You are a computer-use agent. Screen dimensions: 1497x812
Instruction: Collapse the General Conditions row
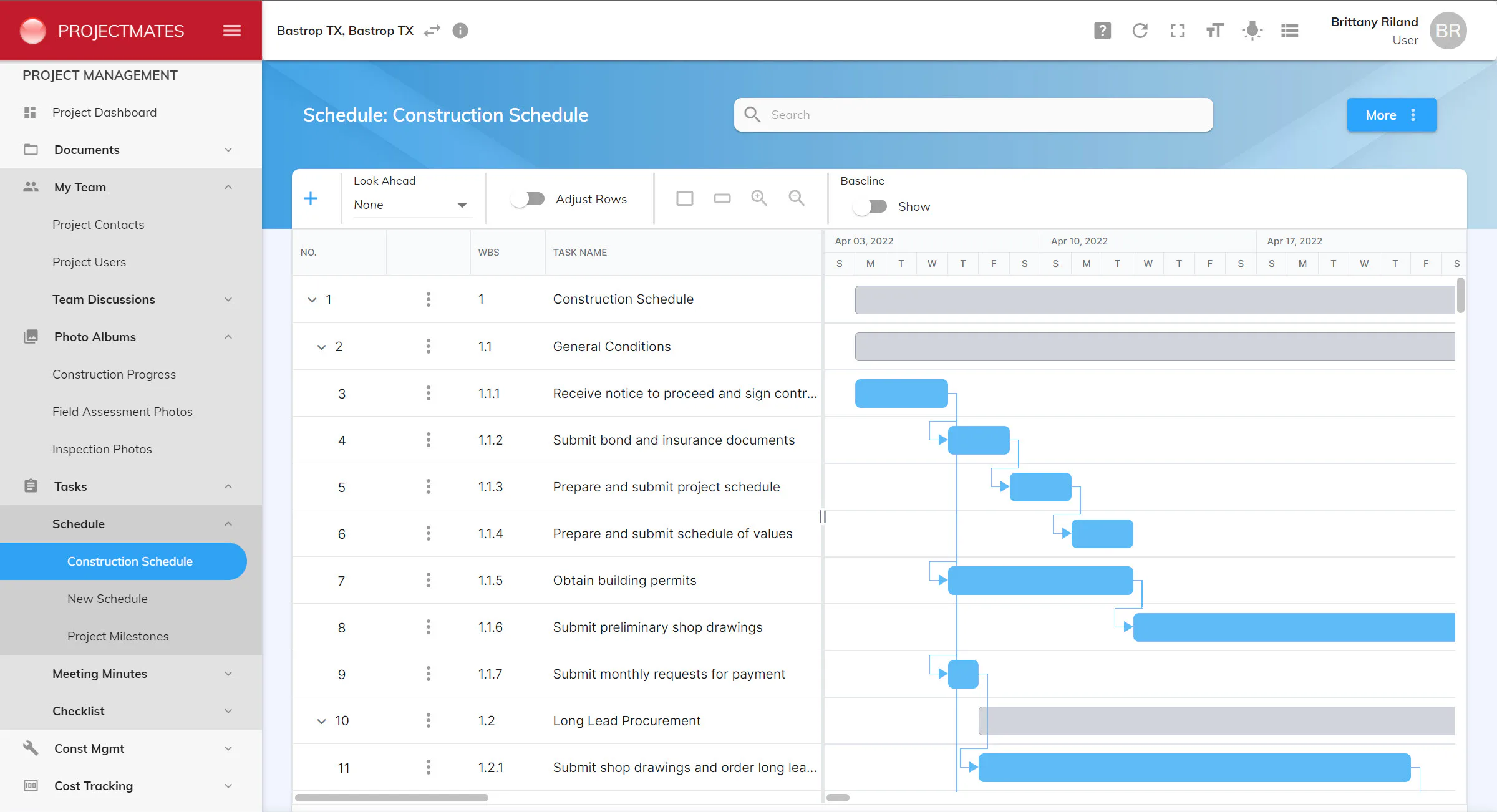321,347
